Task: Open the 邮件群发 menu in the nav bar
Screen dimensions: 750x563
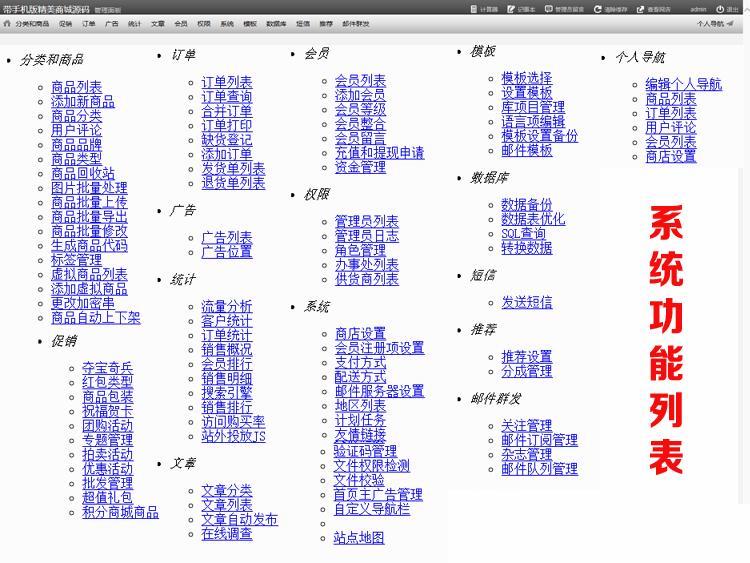Action: [355, 24]
